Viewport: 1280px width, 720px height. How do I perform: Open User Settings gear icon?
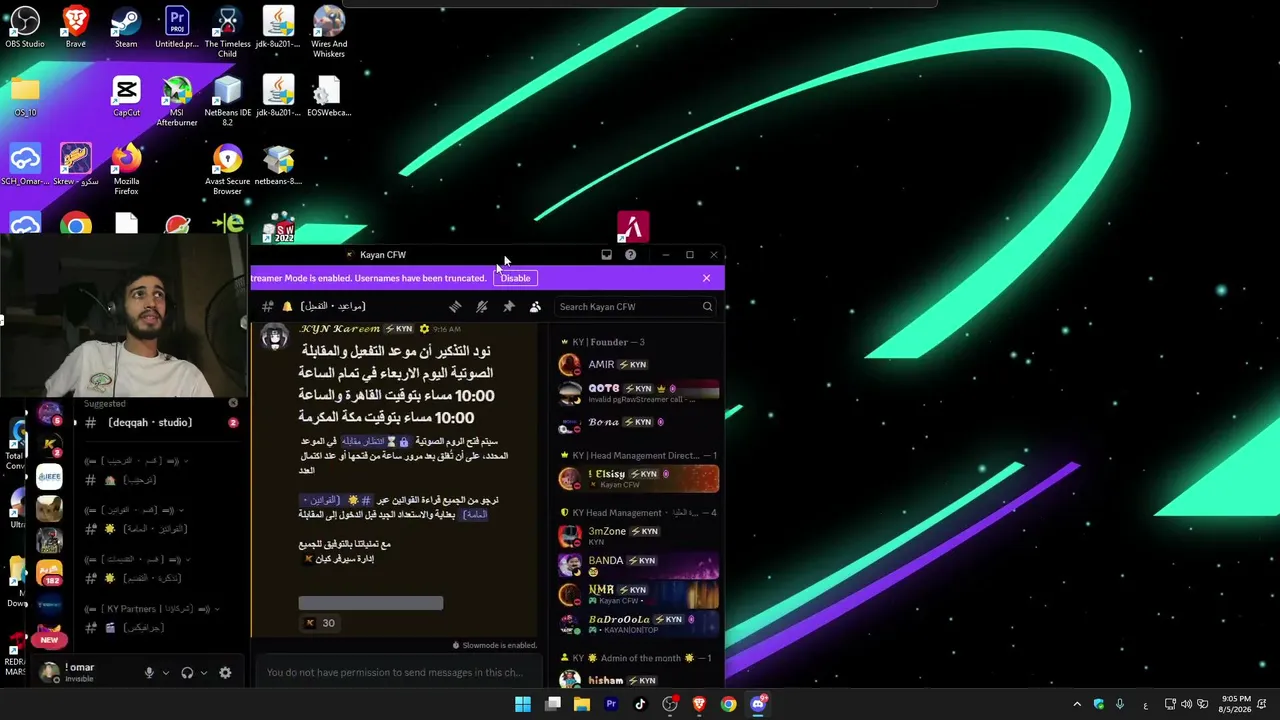click(x=225, y=673)
